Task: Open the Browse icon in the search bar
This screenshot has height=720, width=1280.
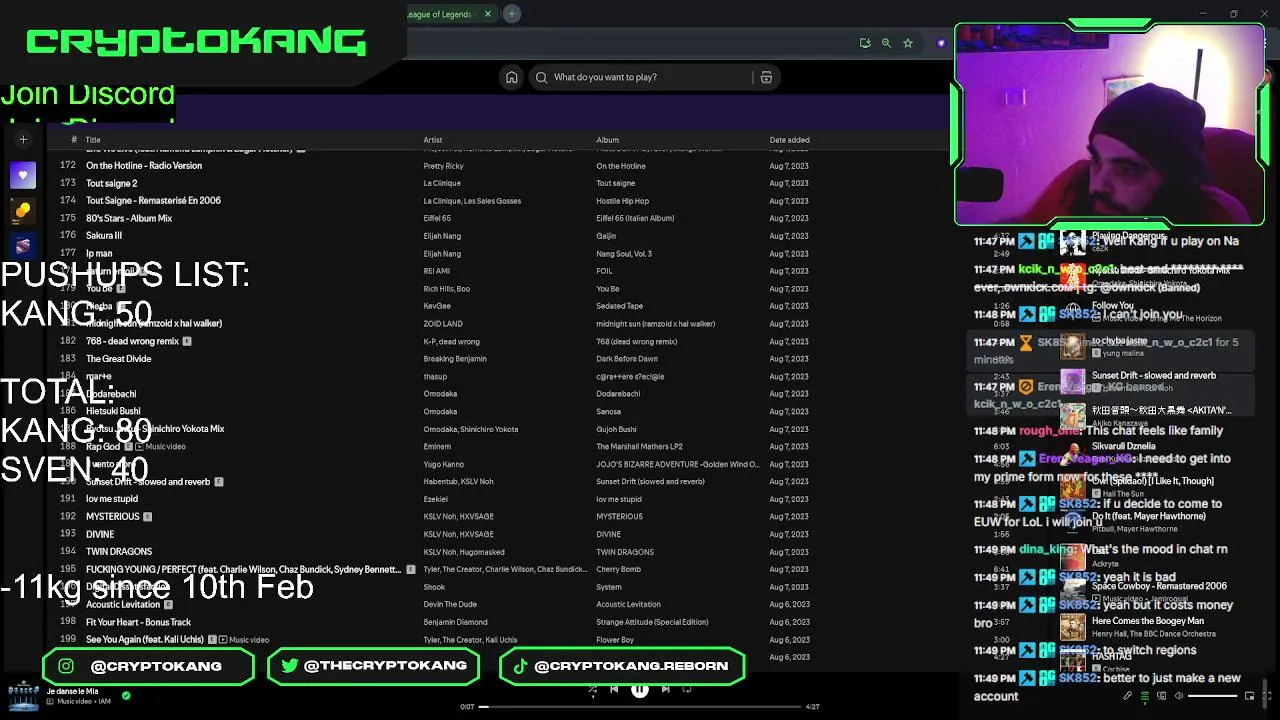Action: tap(766, 77)
